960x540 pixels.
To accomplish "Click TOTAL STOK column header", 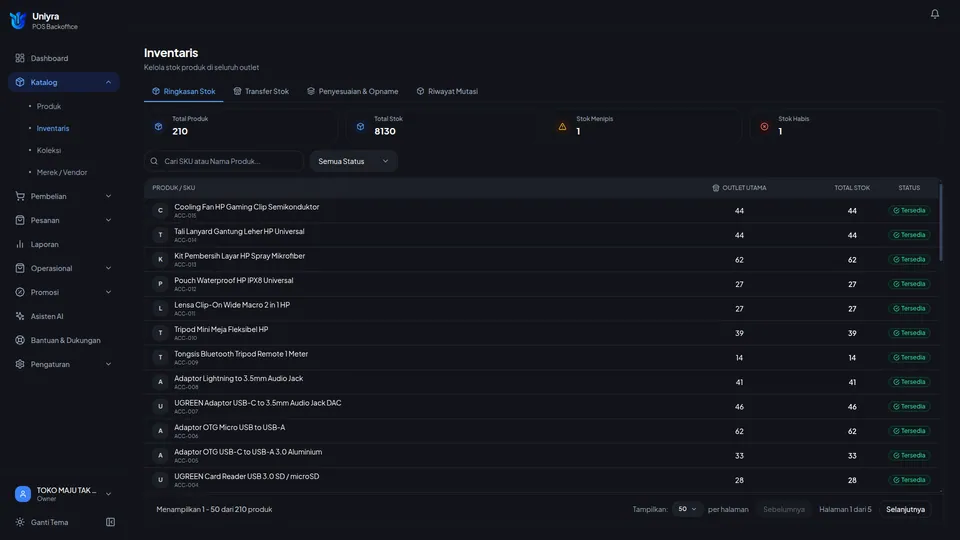I will click(852, 188).
